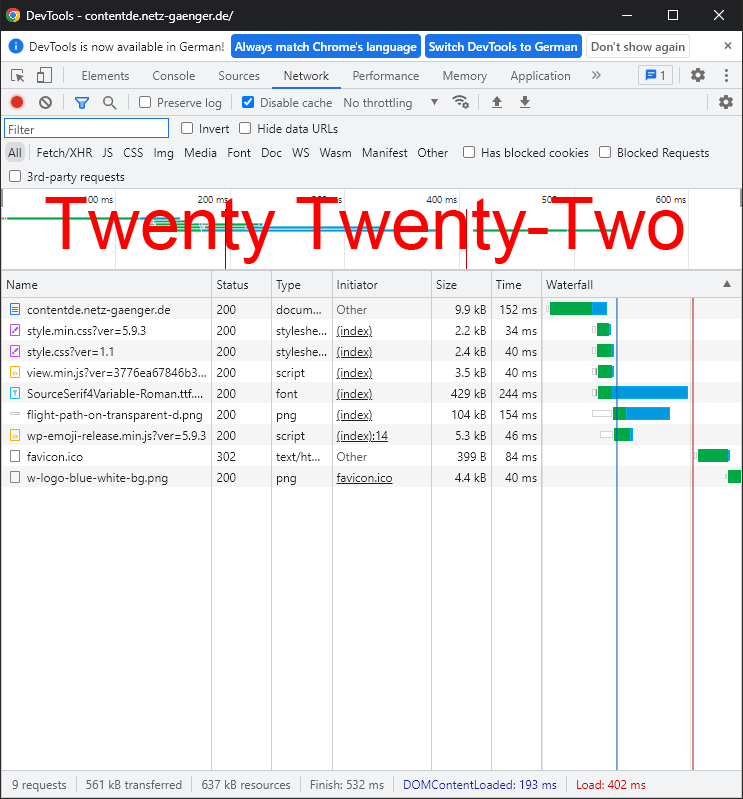Check Blocked Requests option
The height and width of the screenshot is (799, 743).
(x=605, y=152)
